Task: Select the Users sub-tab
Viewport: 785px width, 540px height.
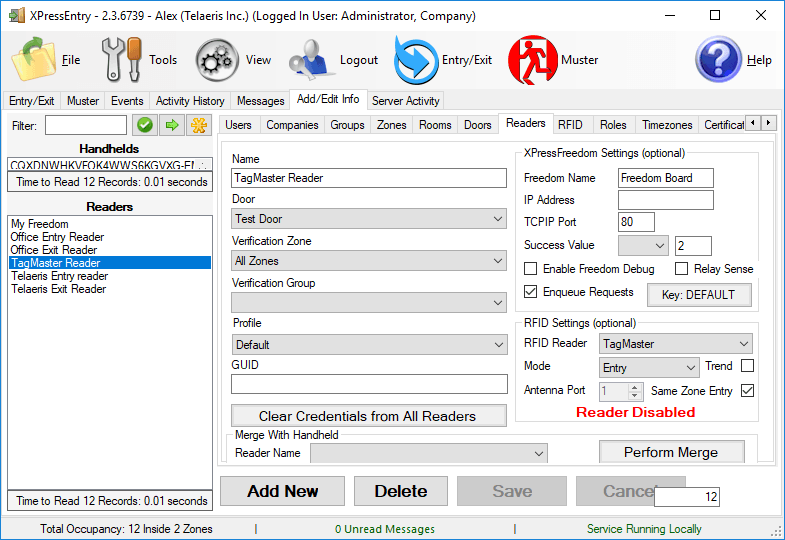Action: point(238,125)
